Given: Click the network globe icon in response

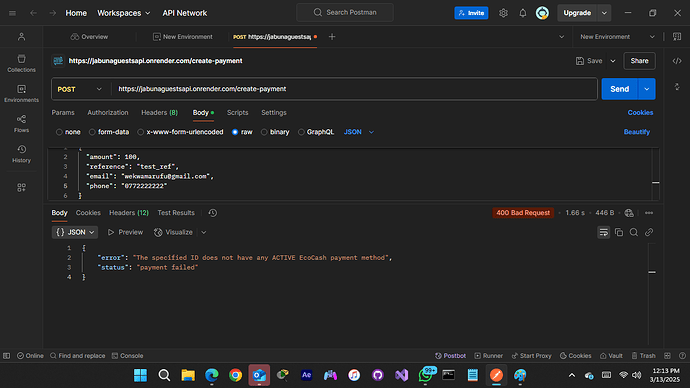Looking at the screenshot, I should 629,213.
